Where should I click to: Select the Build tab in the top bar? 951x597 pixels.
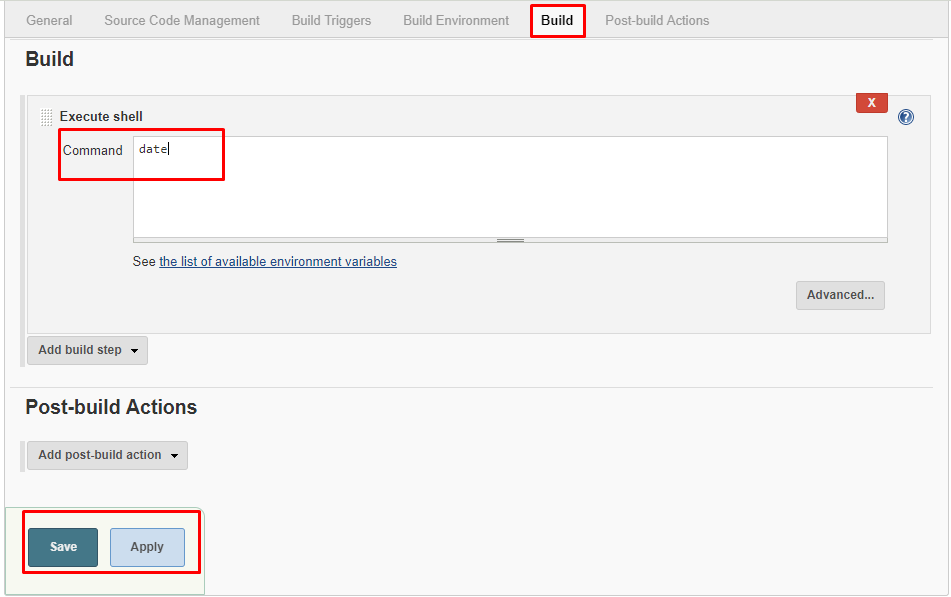557,20
